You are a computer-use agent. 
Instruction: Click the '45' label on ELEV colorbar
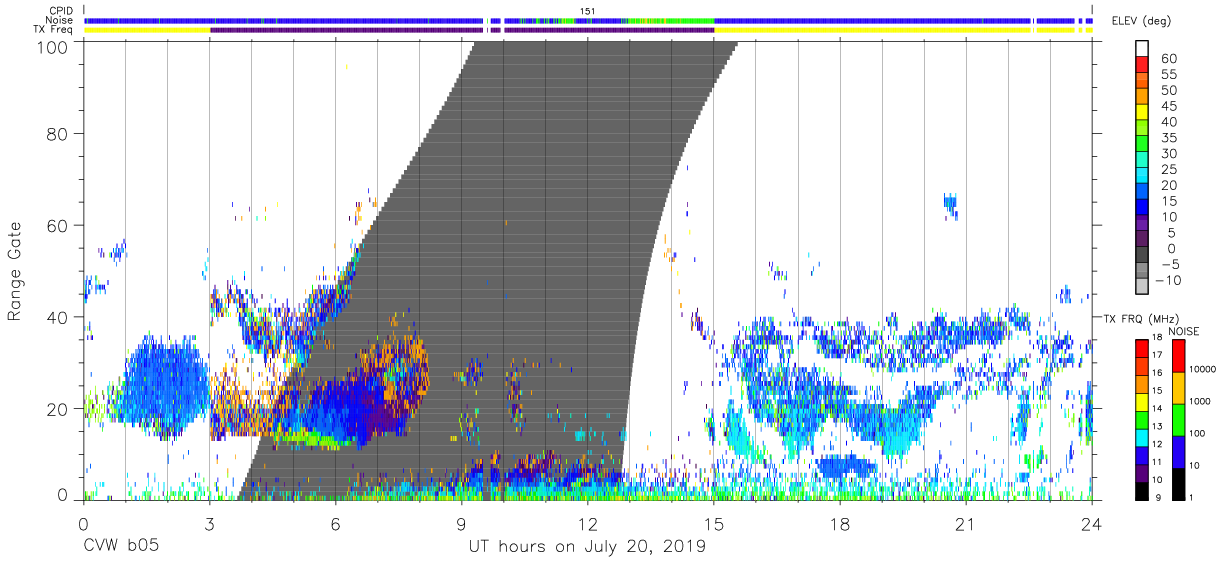(x=1168, y=106)
